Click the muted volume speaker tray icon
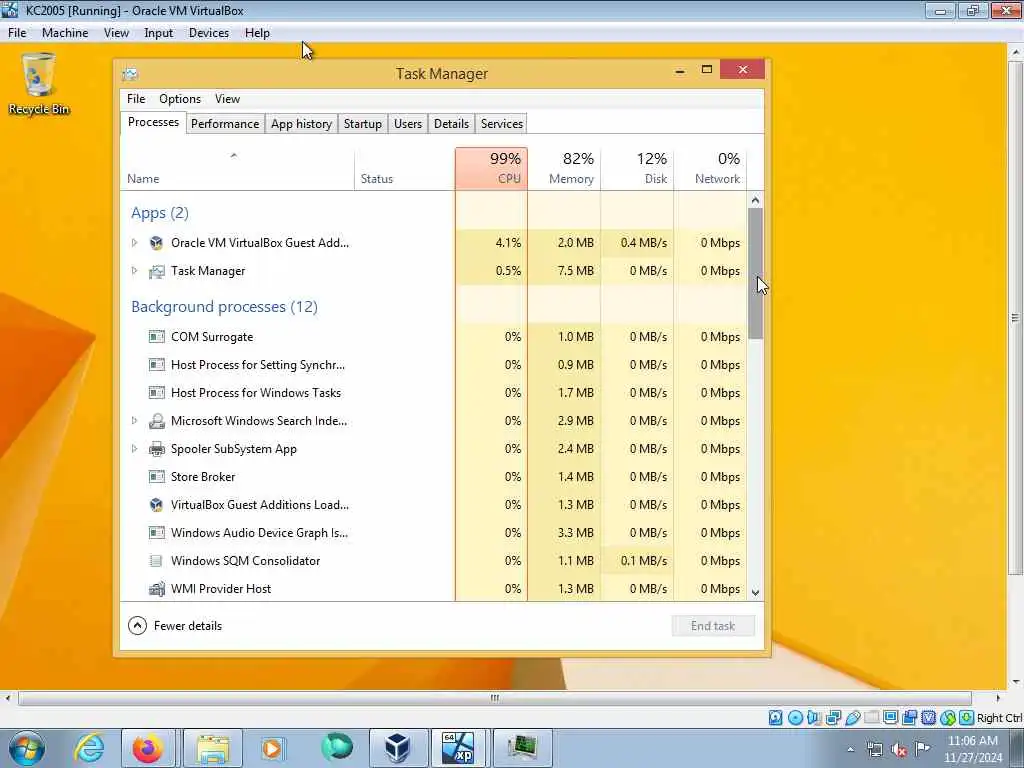This screenshot has width=1024, height=768. pos(899,749)
